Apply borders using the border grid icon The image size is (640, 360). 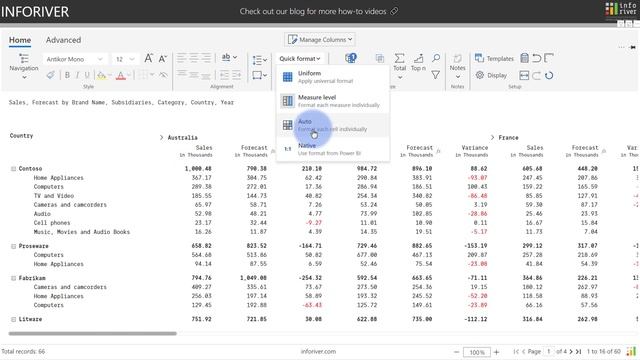pos(142,75)
